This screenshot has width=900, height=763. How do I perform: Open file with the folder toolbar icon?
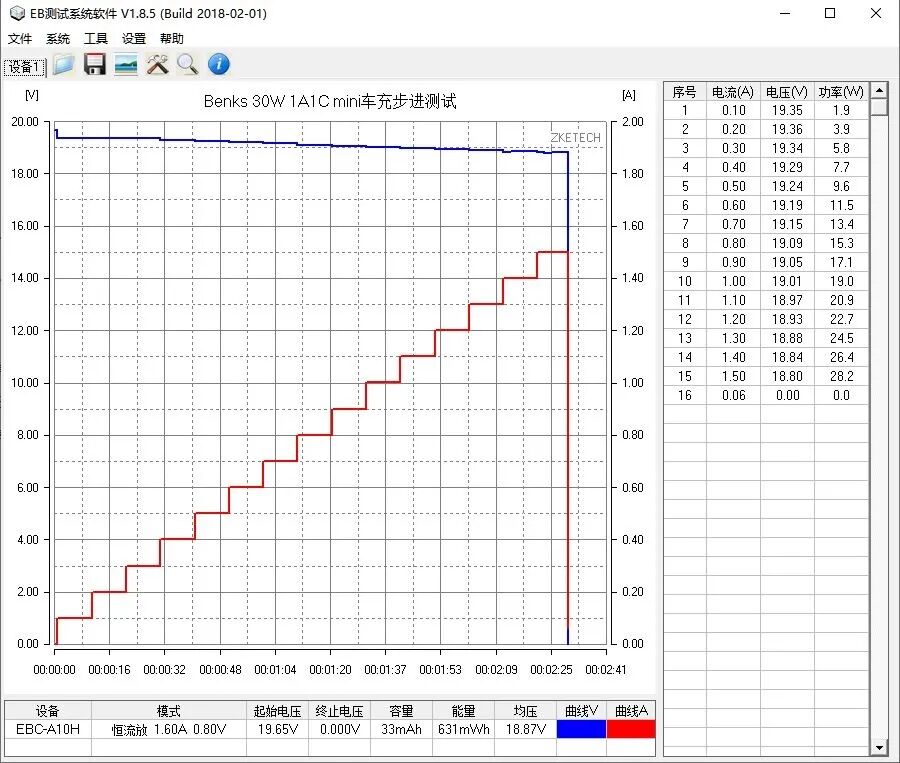pos(64,64)
